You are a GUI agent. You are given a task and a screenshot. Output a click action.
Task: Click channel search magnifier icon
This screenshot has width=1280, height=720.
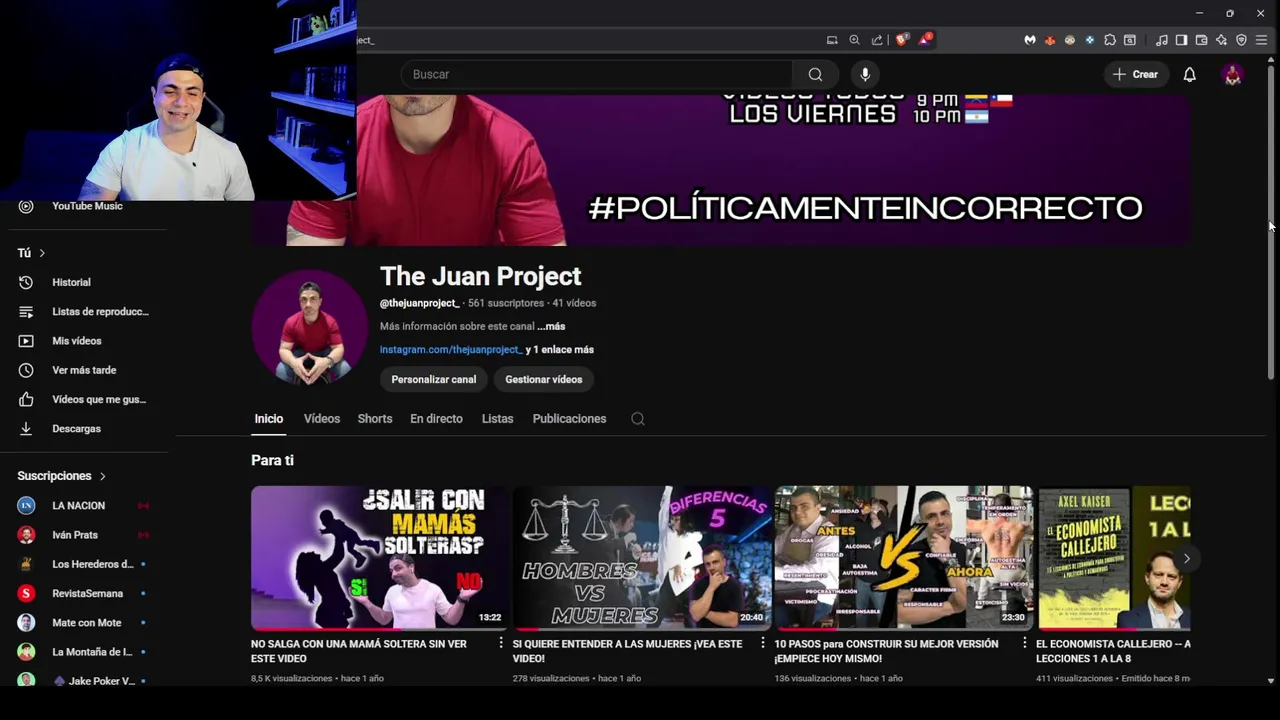pos(638,419)
